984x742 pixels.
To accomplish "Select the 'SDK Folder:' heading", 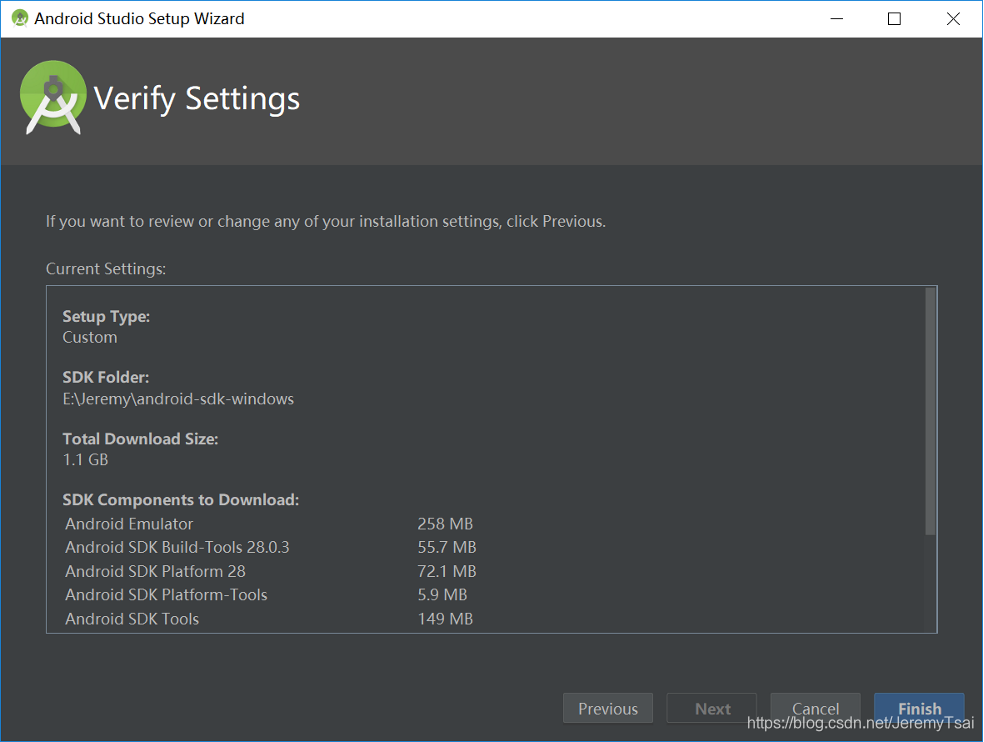I will [x=105, y=377].
